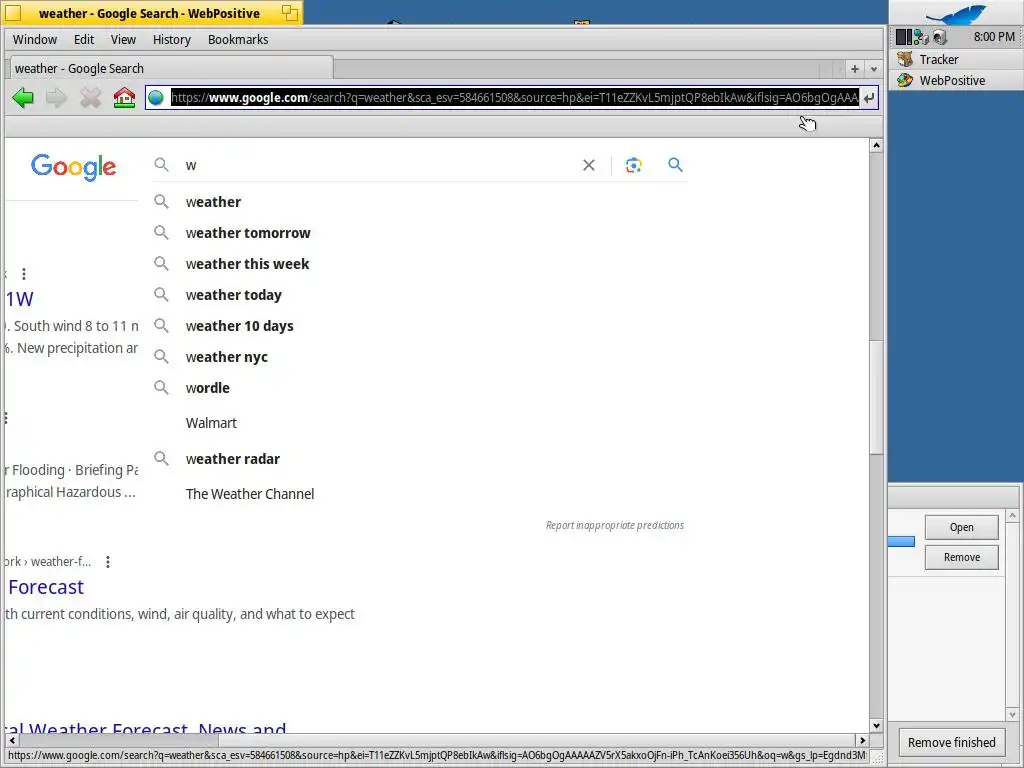The image size is (1024, 768).
Task: Choose the 'weather tomorrow' suggestion
Action: [419, 233]
